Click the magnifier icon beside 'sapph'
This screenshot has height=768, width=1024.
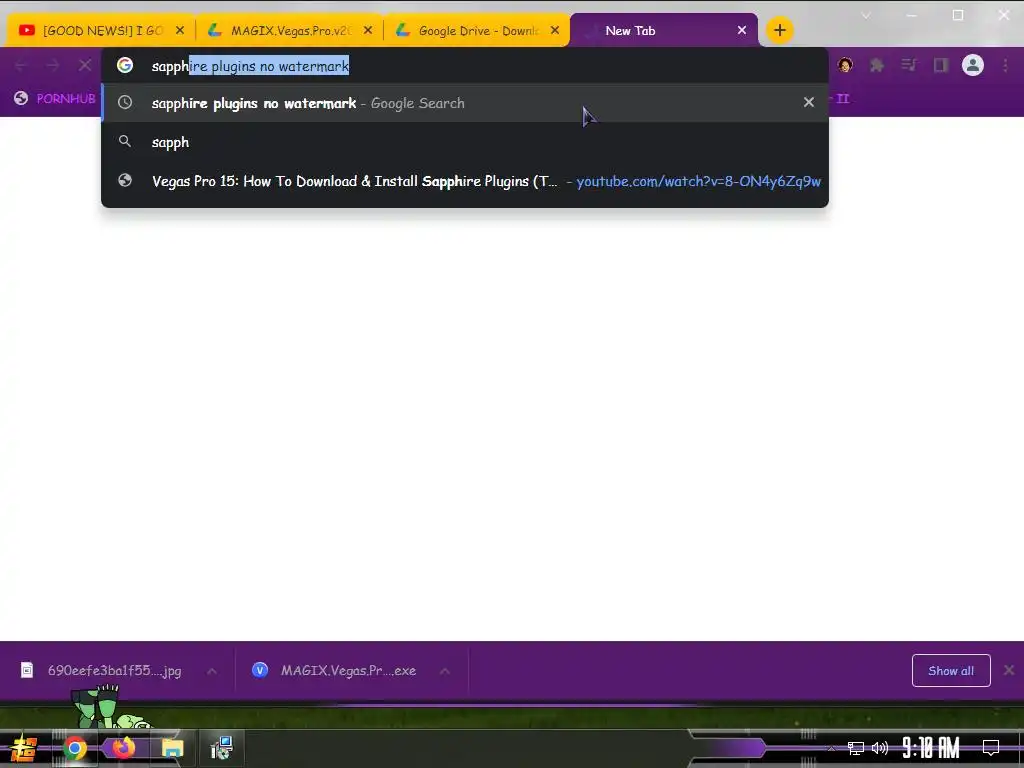[x=125, y=142]
